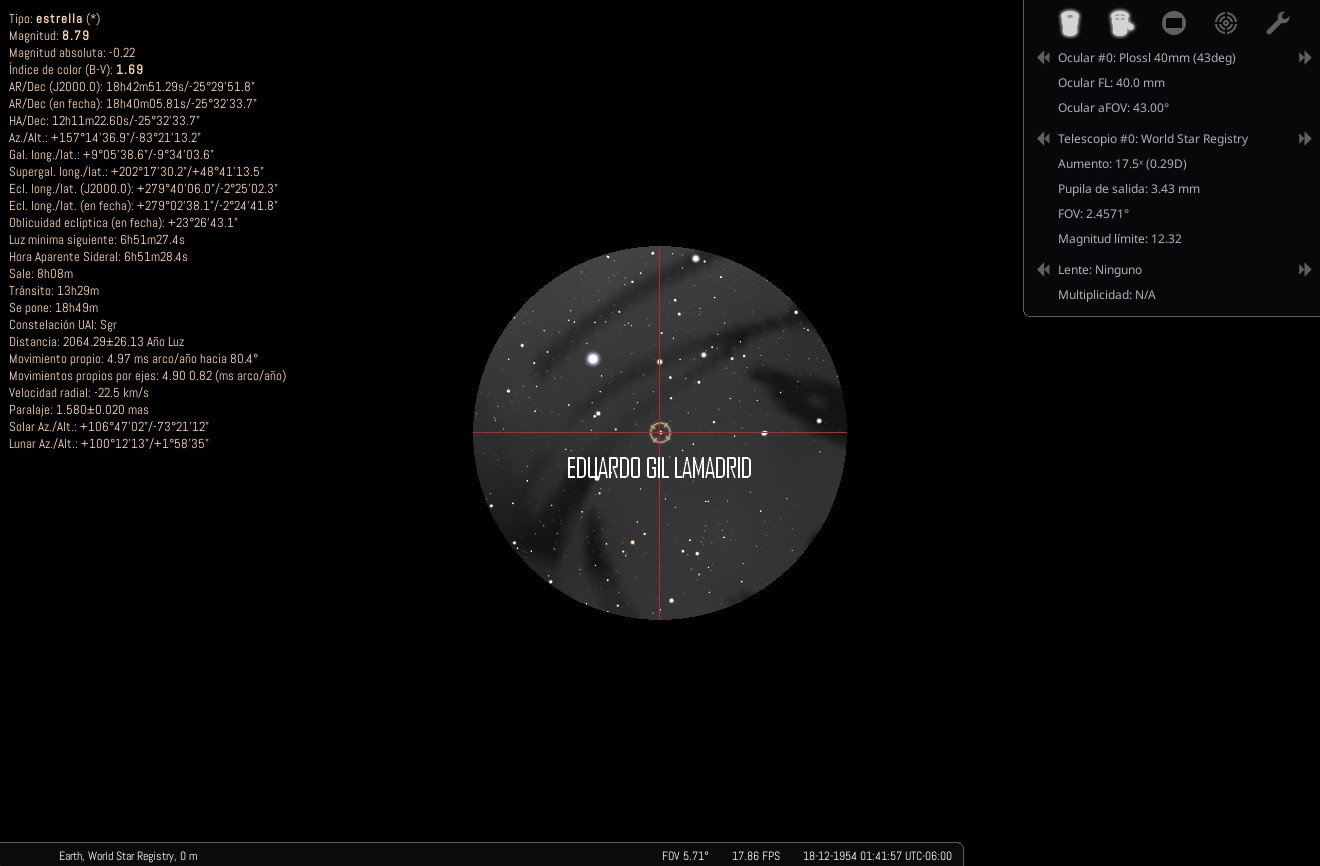Click 'Earth, World Star Registry, 0 m' location in status bar

click(x=128, y=856)
